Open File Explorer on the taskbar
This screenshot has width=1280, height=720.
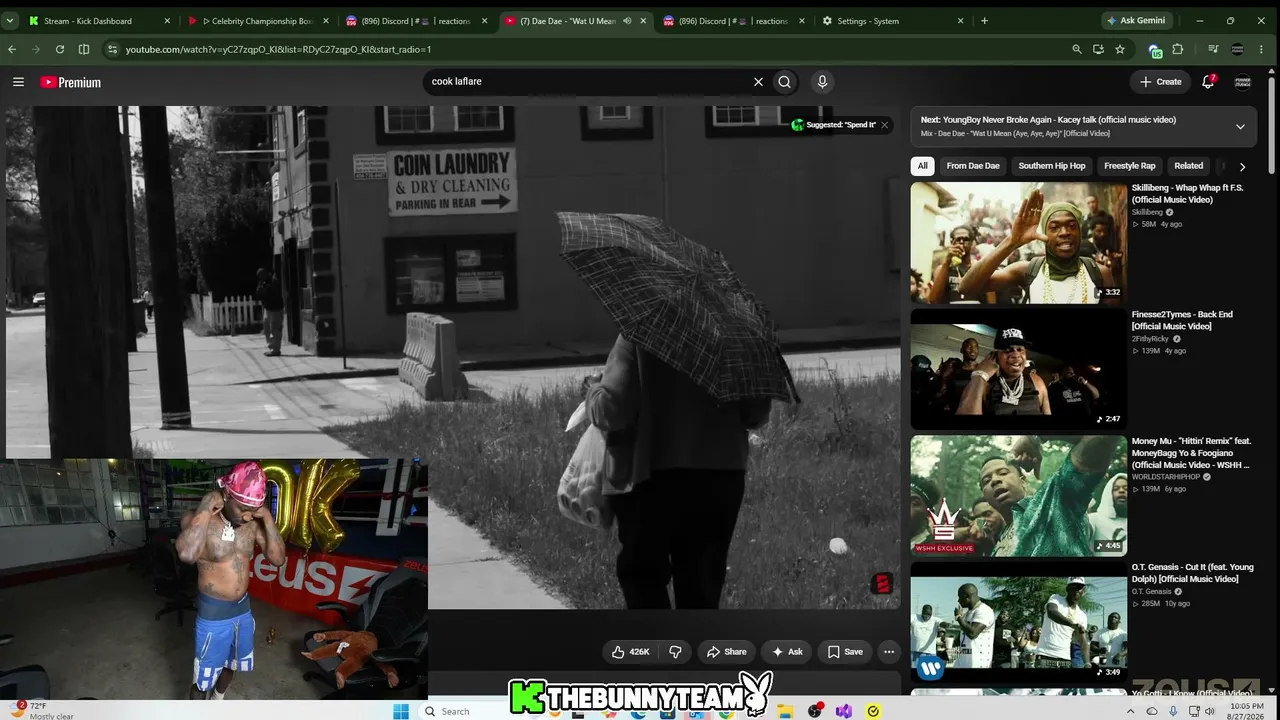tap(786, 711)
